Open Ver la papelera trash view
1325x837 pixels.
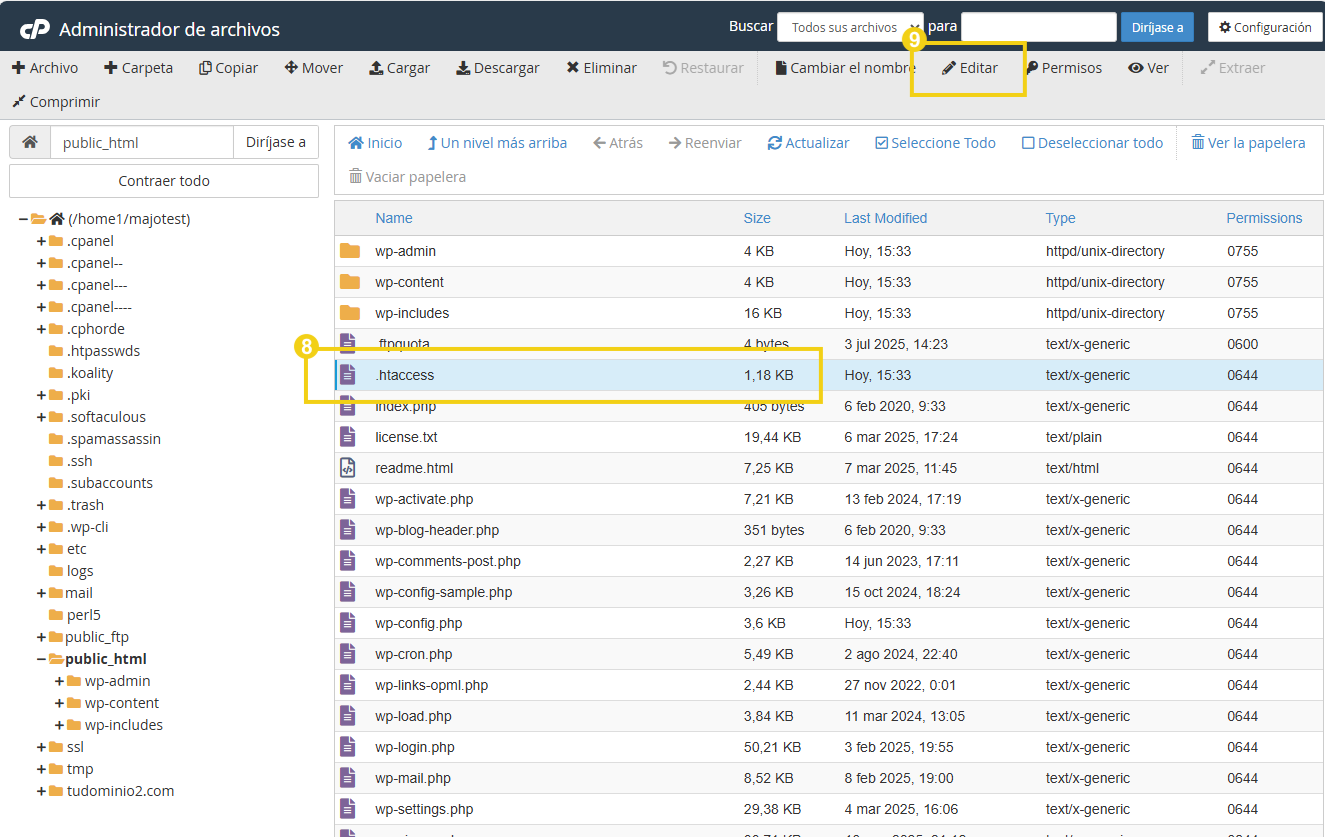pyautogui.click(x=1248, y=143)
